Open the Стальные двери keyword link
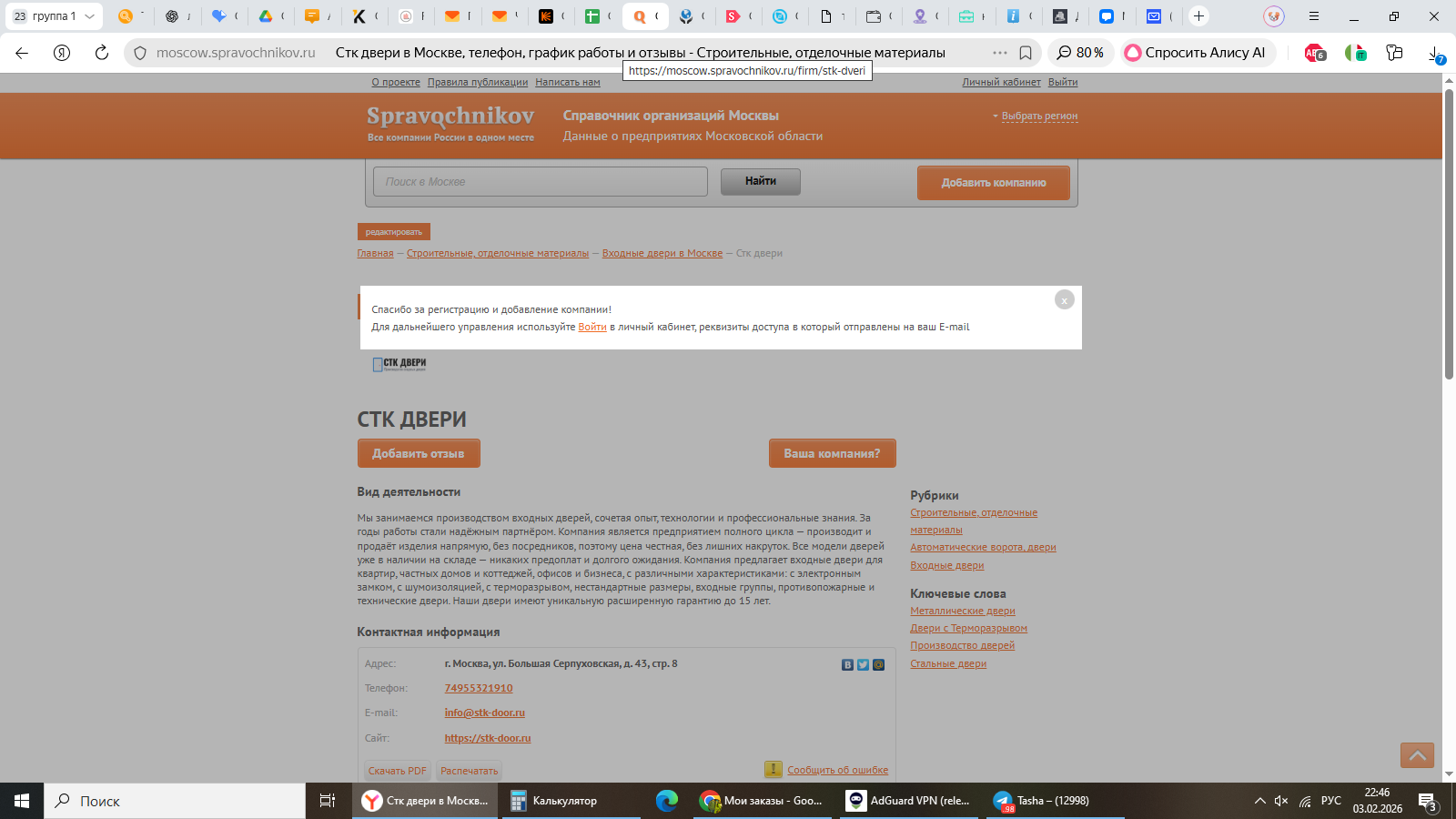Screen dimensions: 1456x819 (948, 664)
